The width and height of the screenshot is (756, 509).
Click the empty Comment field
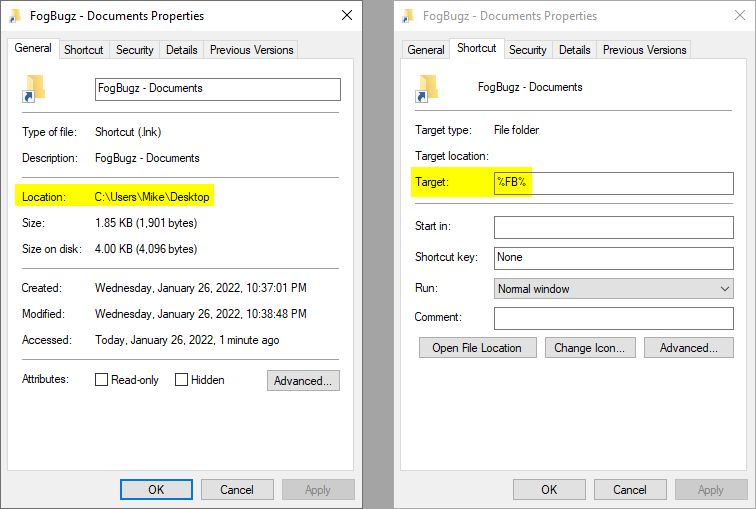pyautogui.click(x=614, y=318)
